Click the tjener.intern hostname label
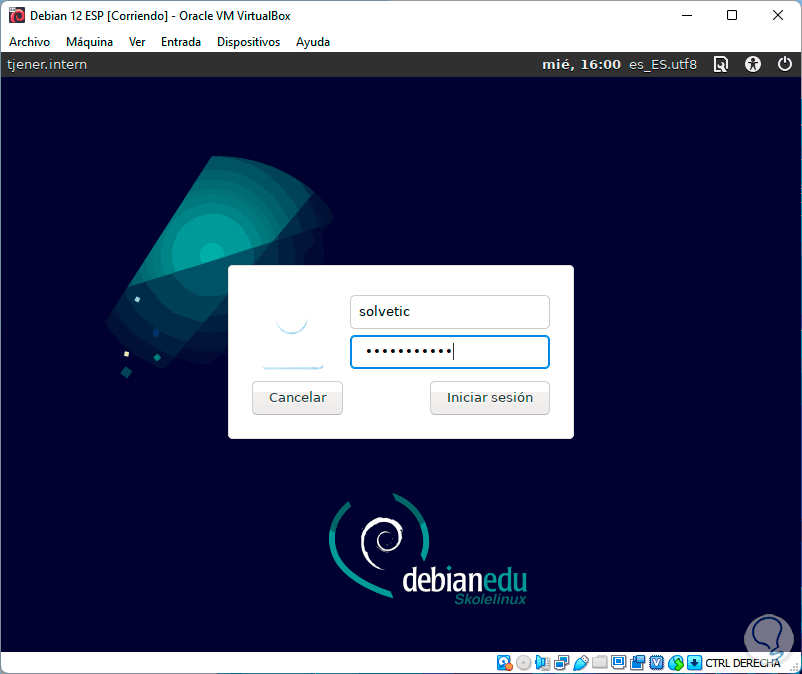The image size is (802, 674). (47, 64)
